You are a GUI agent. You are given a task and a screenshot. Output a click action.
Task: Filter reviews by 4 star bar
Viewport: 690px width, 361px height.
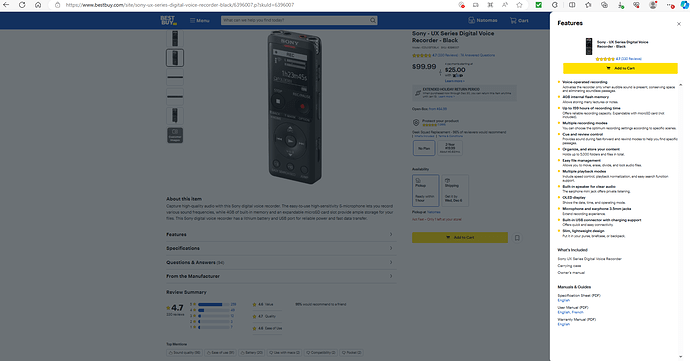pyautogui.click(x=213, y=310)
